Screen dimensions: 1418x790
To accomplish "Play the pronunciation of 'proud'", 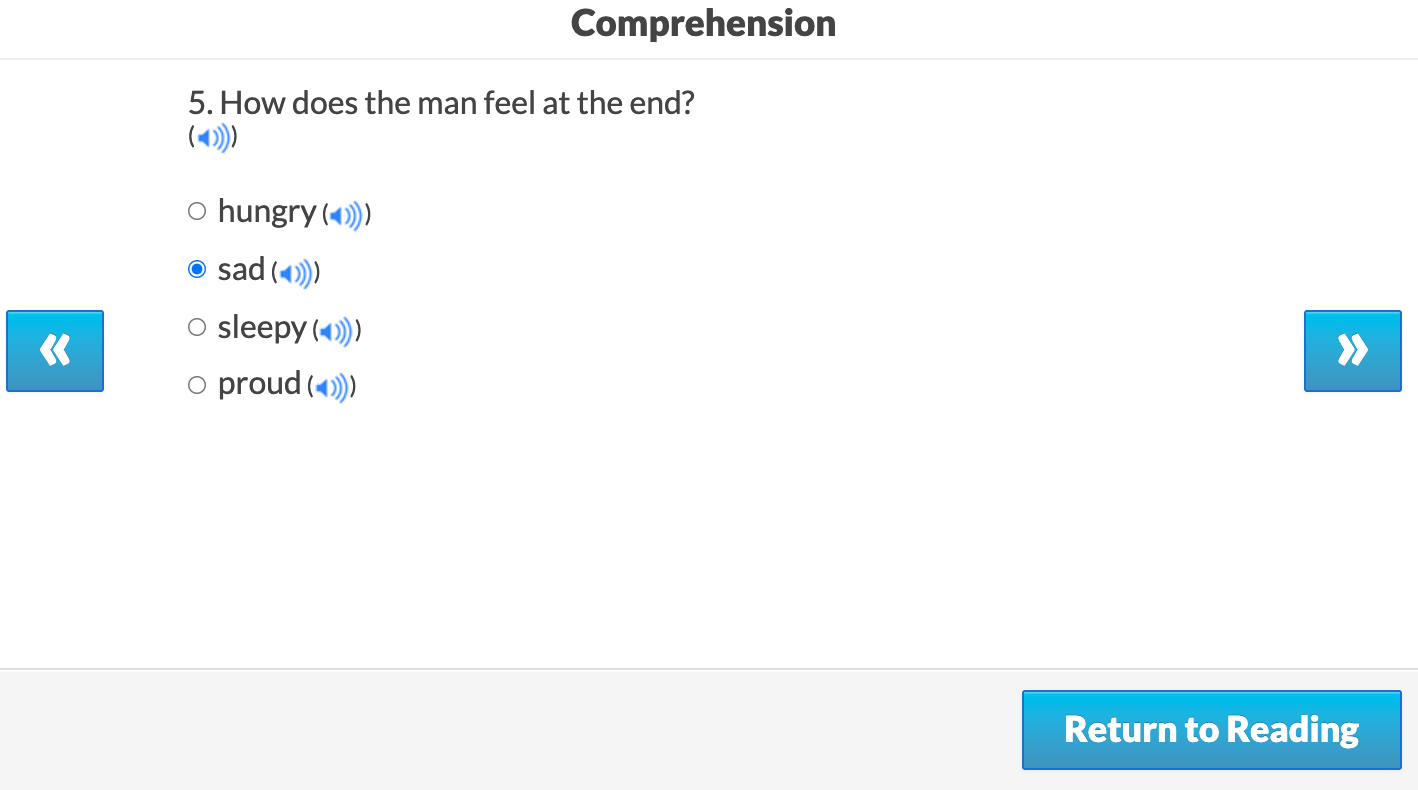I will [x=331, y=387].
